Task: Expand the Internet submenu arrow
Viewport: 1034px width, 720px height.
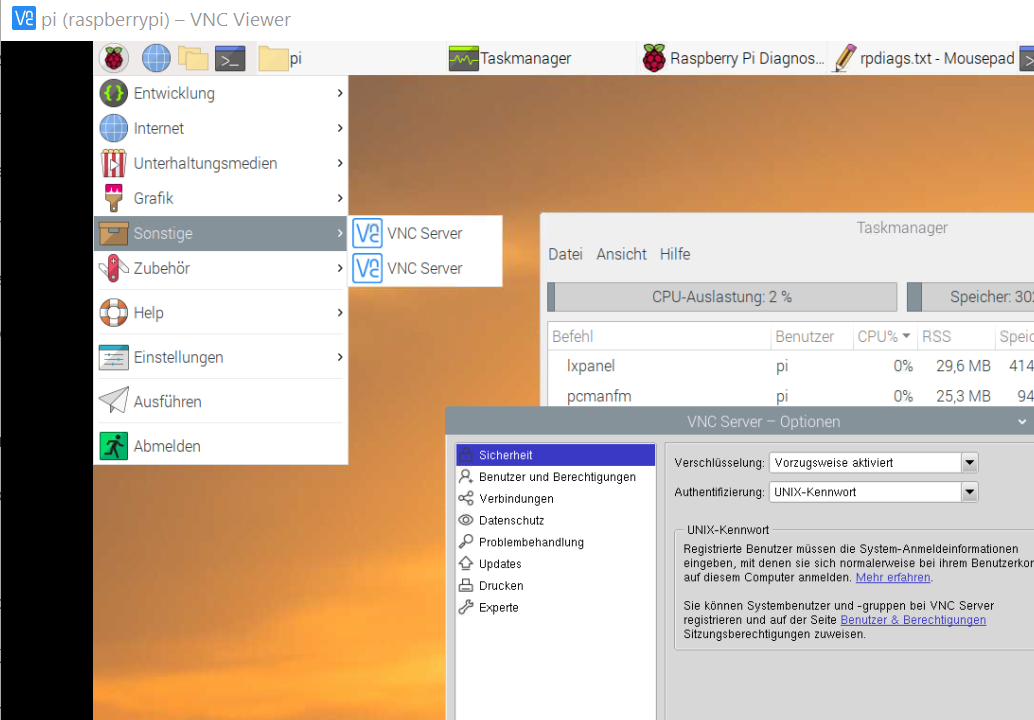Action: click(340, 128)
